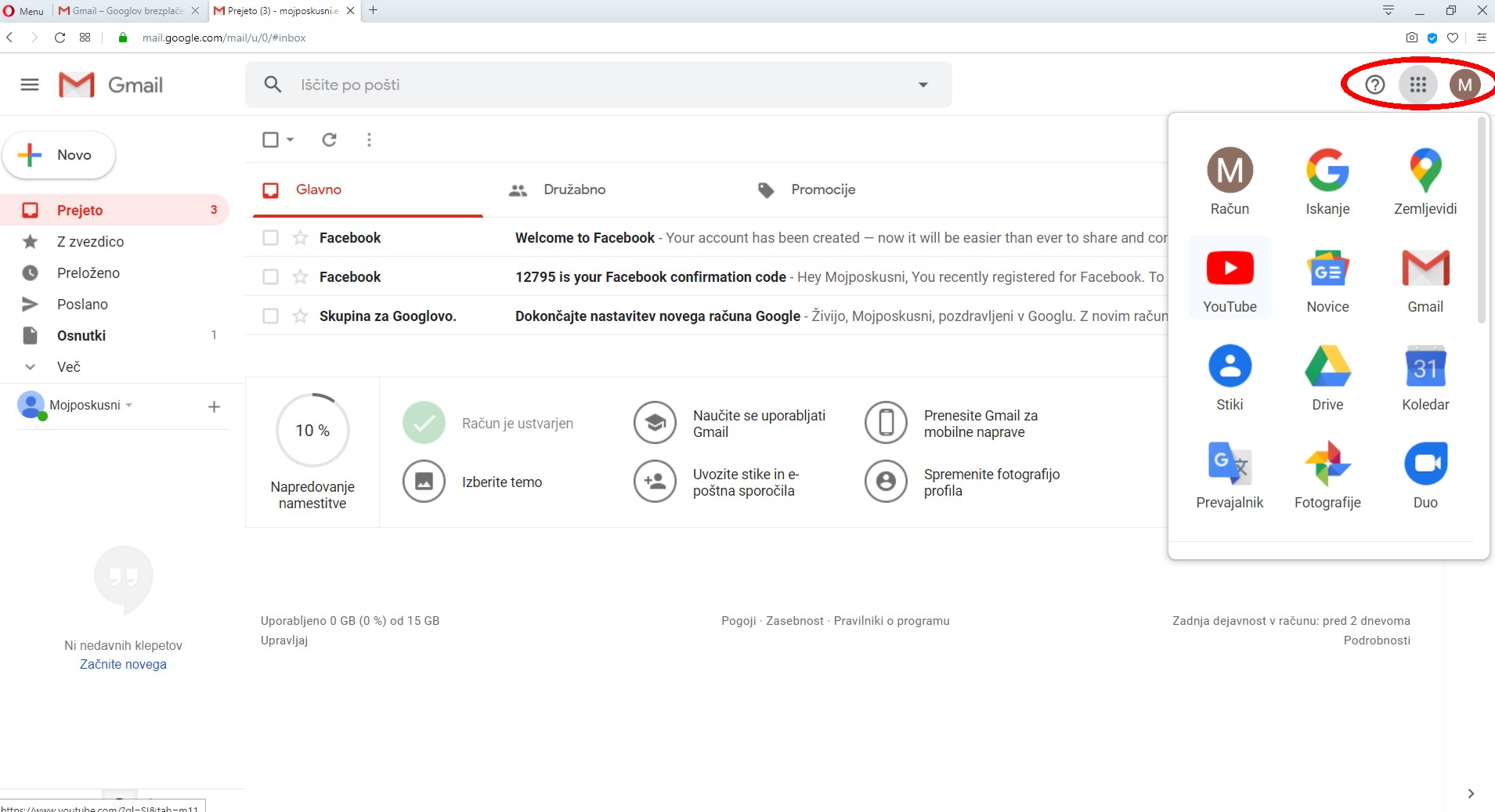The height and width of the screenshot is (812, 1495).
Task: Open search options dropdown arrow
Action: tap(923, 85)
